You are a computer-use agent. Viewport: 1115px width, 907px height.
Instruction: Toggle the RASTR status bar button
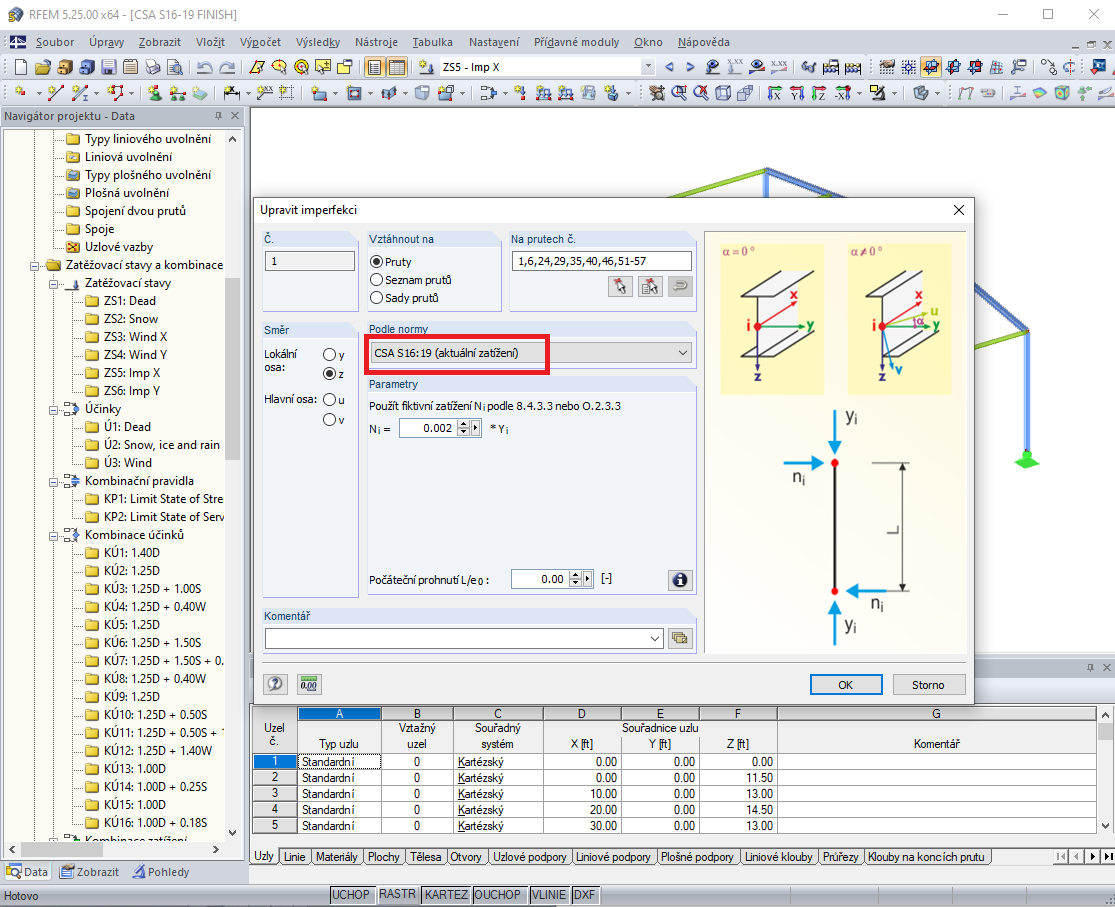tap(397, 894)
